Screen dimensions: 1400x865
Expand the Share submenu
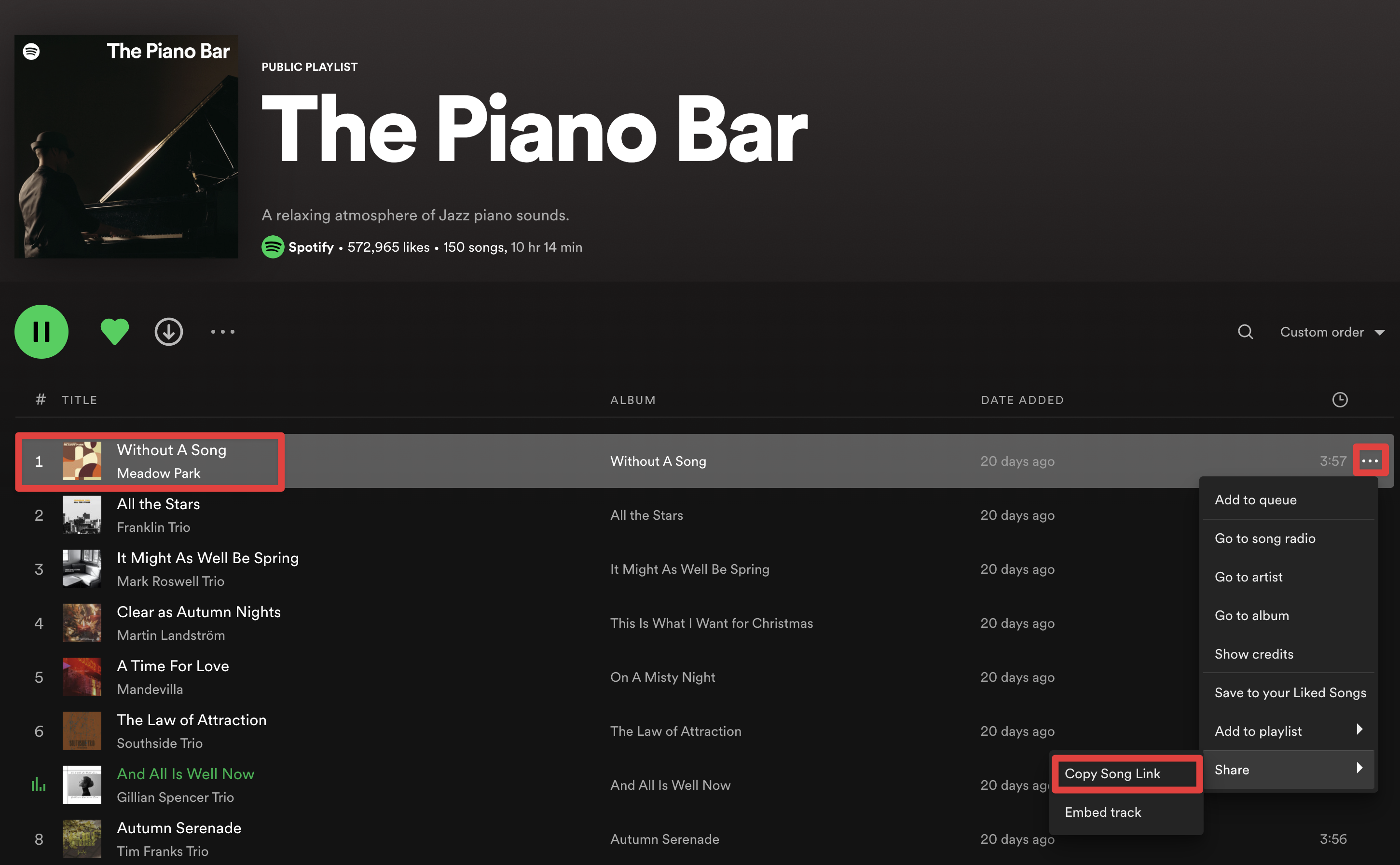tap(1288, 770)
